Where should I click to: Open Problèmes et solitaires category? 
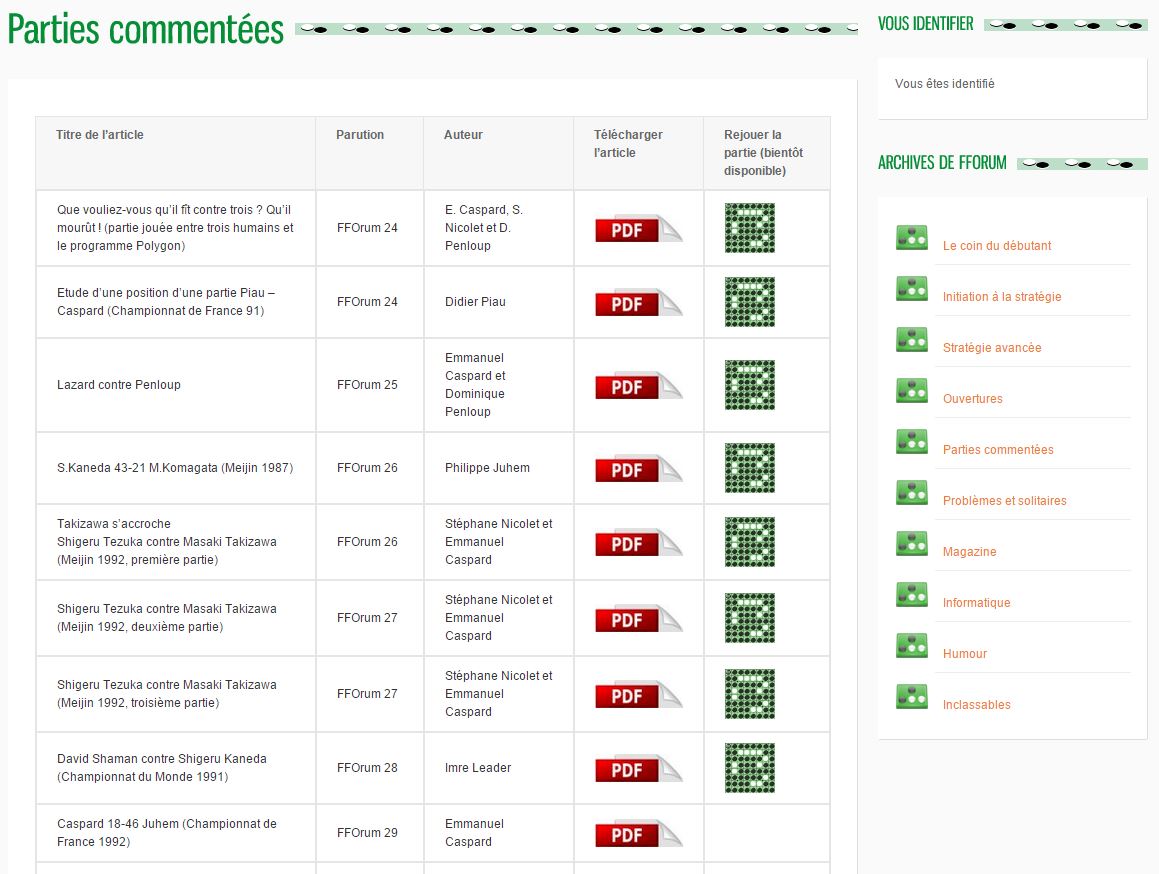[x=1004, y=501]
